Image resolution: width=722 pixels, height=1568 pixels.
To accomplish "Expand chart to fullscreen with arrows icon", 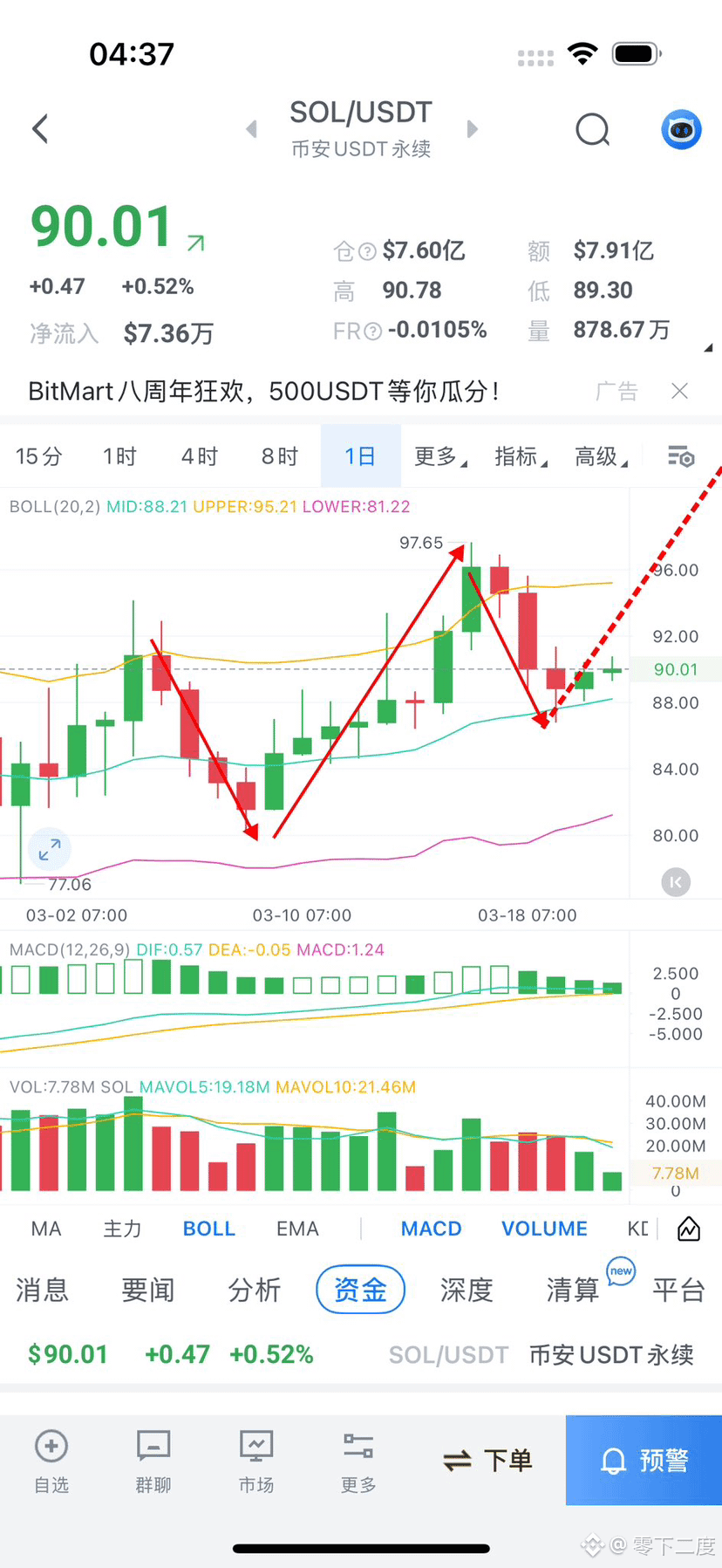I will tap(50, 849).
